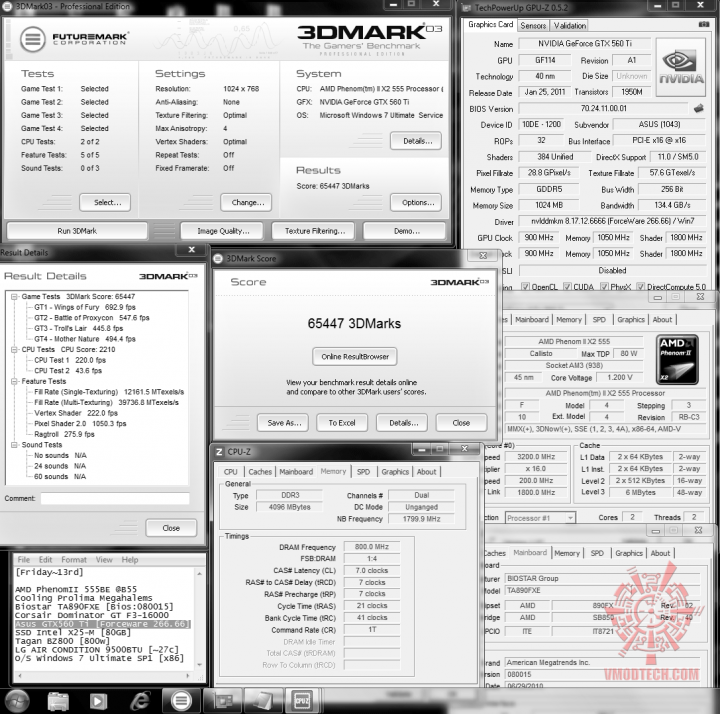Close the Result Details panel with Close button
This screenshot has height=714, width=720.
171,528
